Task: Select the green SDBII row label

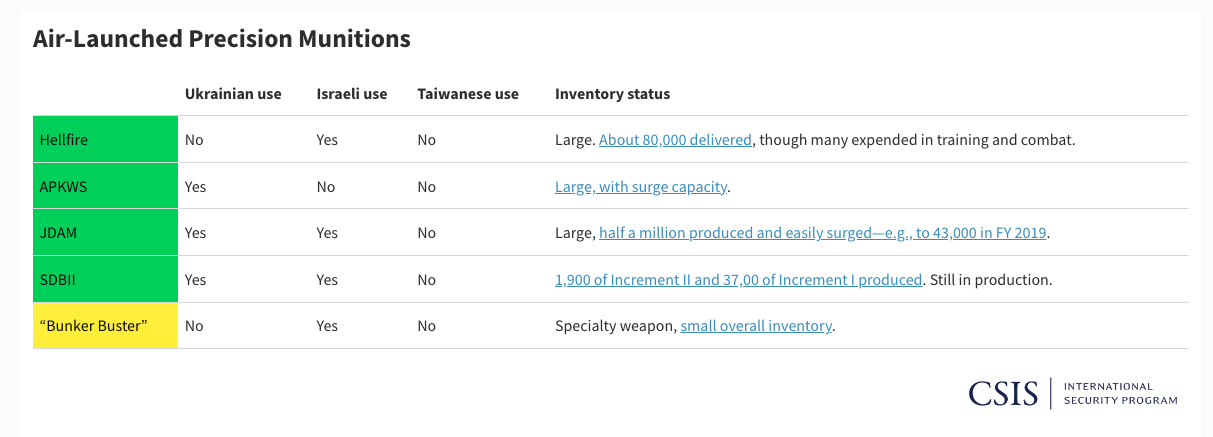Action: (105, 280)
